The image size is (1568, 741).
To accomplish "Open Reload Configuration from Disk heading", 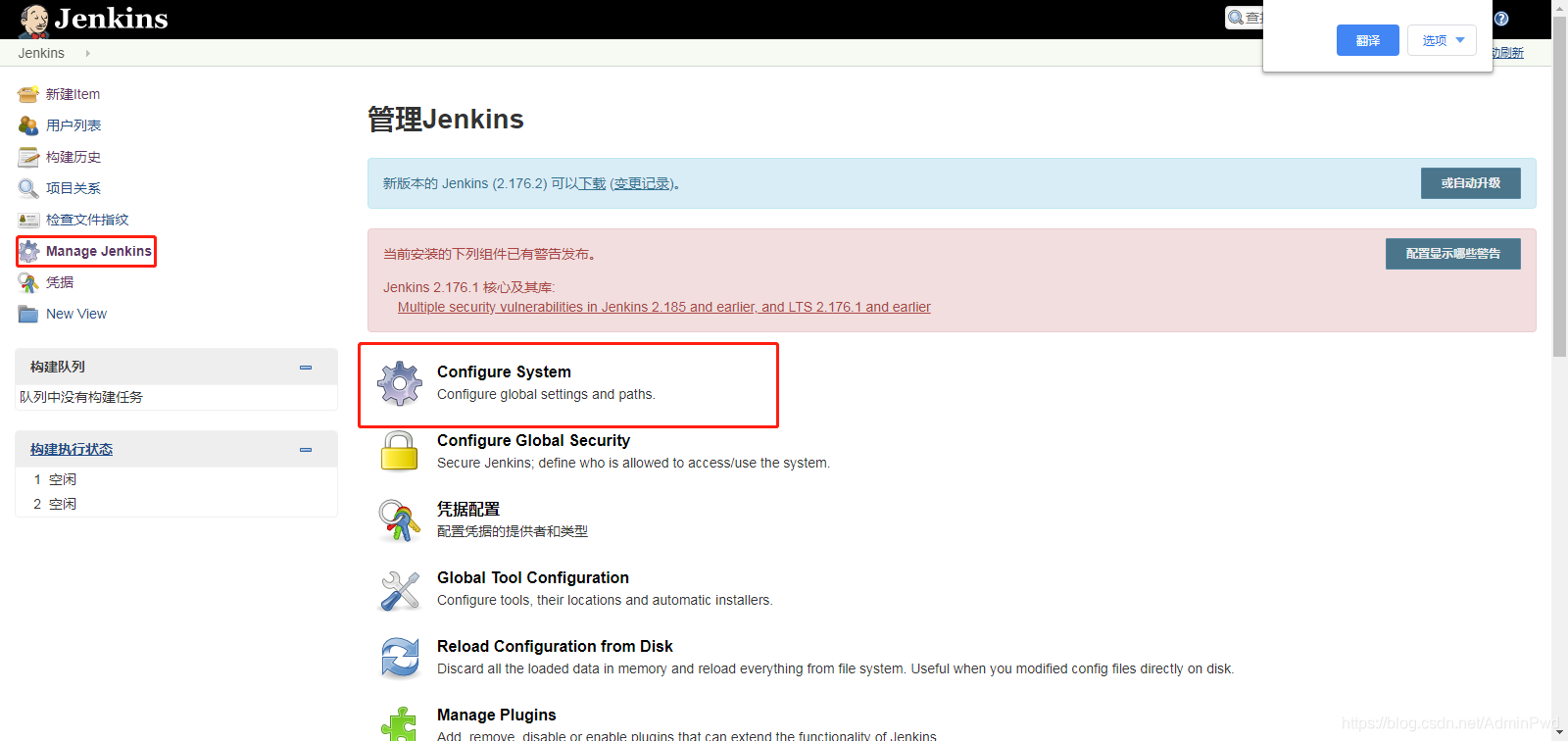I will pos(555,646).
